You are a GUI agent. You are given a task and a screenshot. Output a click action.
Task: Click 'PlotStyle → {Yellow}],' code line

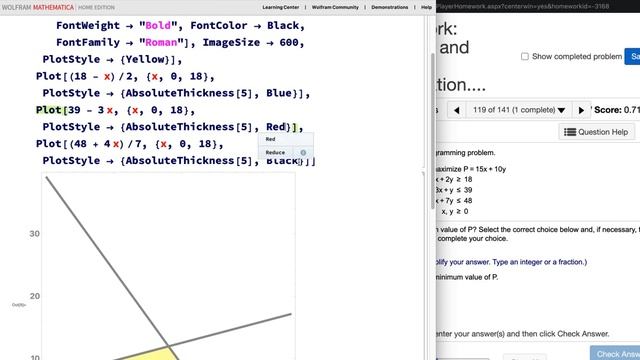click(x=112, y=60)
